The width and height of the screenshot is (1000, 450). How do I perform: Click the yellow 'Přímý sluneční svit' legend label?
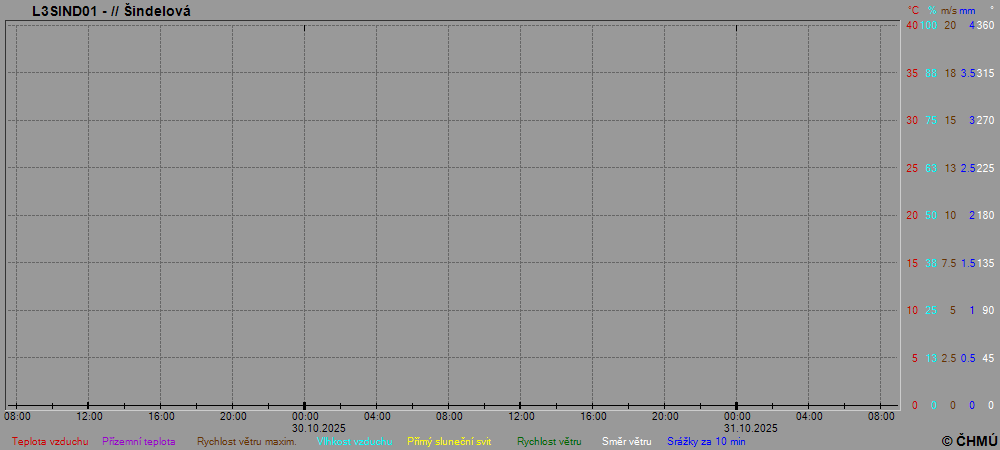pos(449,441)
